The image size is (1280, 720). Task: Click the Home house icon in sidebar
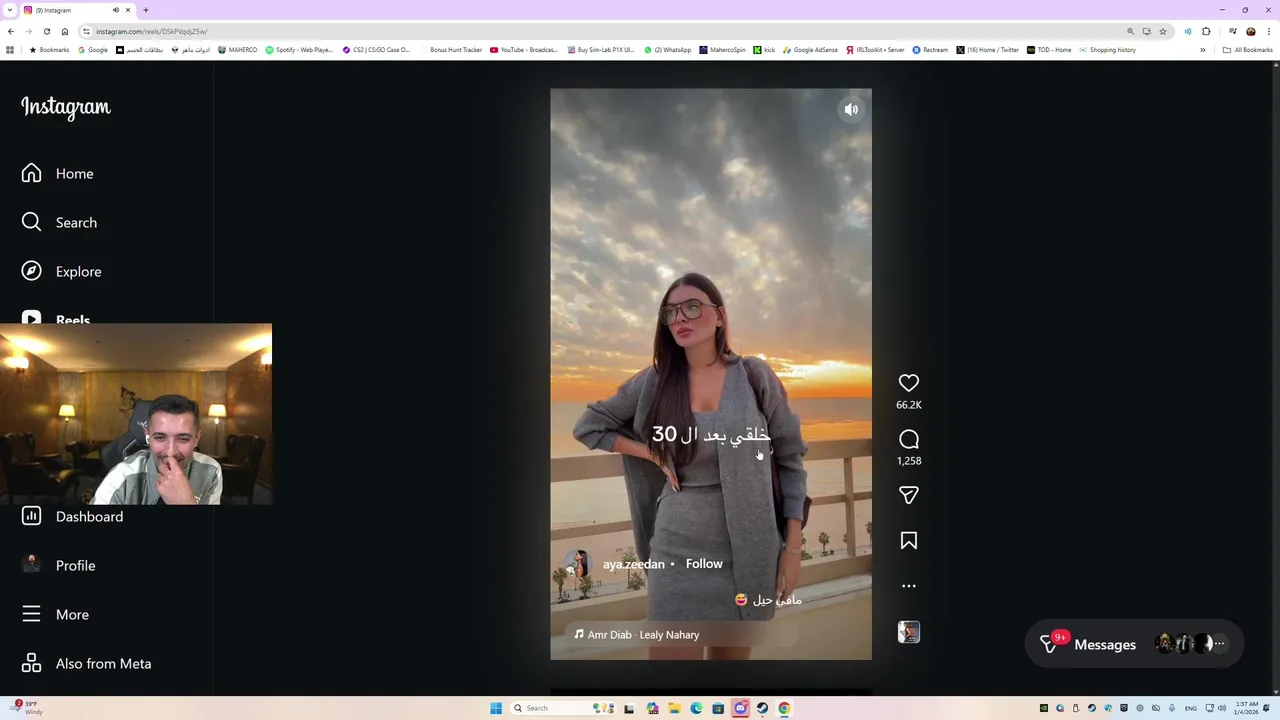[x=32, y=174]
